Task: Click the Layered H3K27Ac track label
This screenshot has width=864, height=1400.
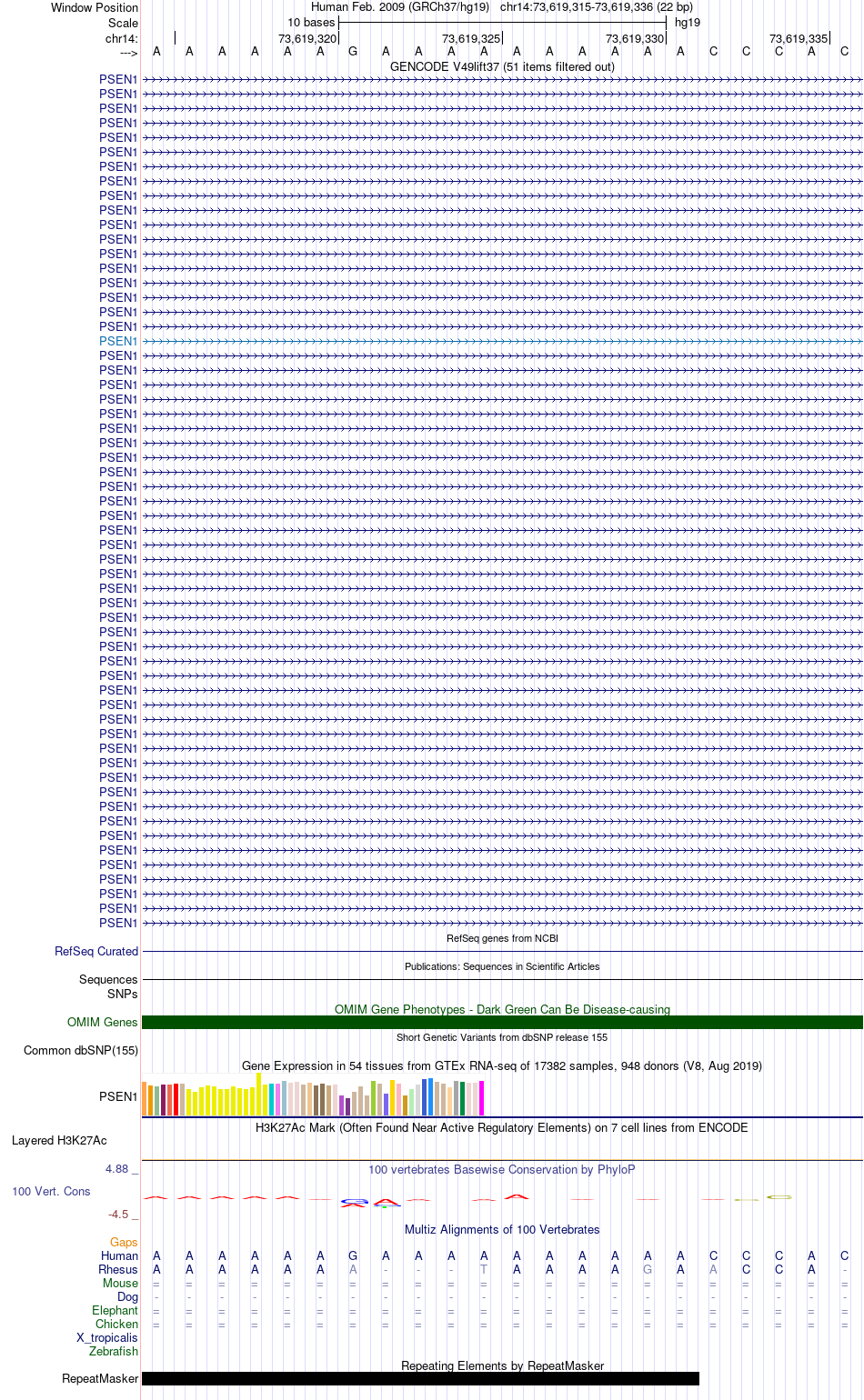Action: pos(59,1141)
